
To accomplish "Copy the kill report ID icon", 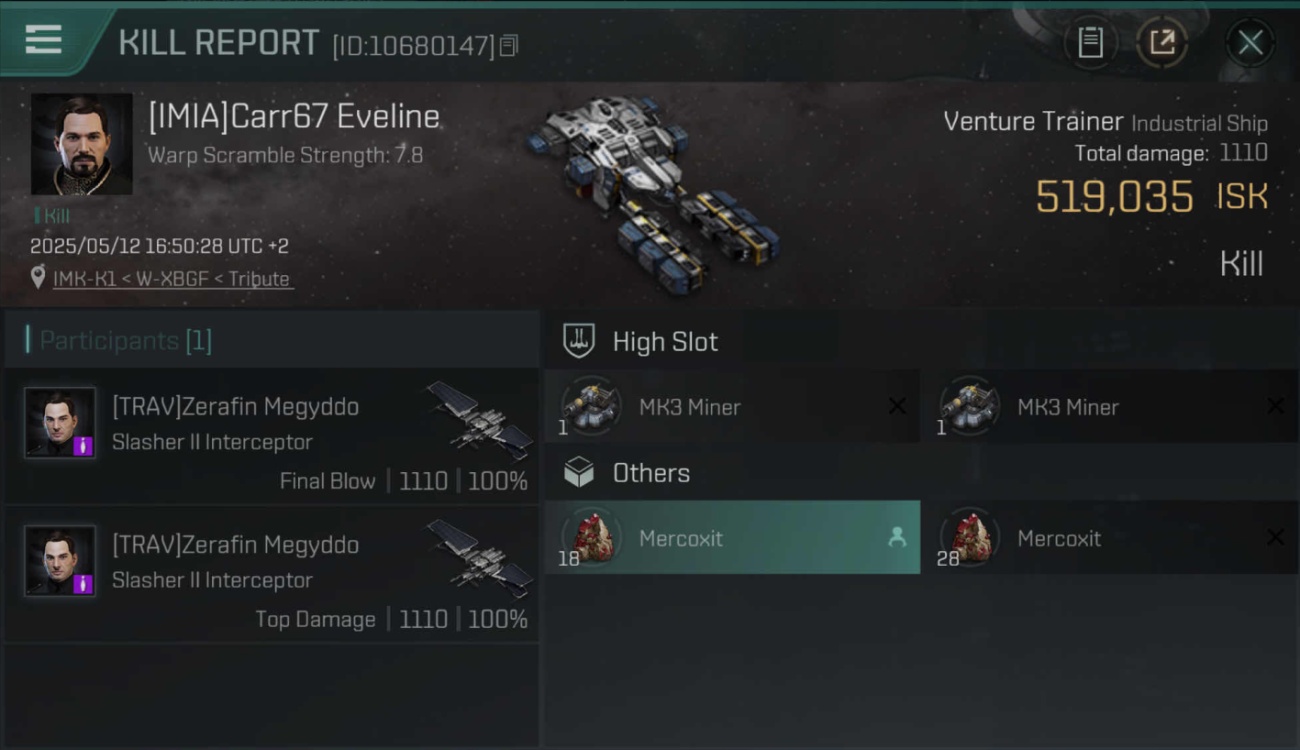I will click(509, 45).
